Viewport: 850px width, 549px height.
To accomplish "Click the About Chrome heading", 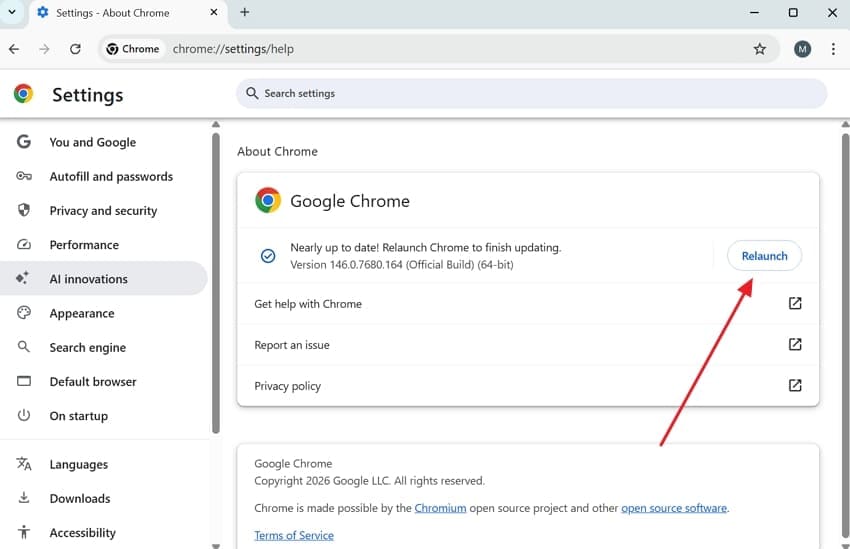I will (277, 152).
